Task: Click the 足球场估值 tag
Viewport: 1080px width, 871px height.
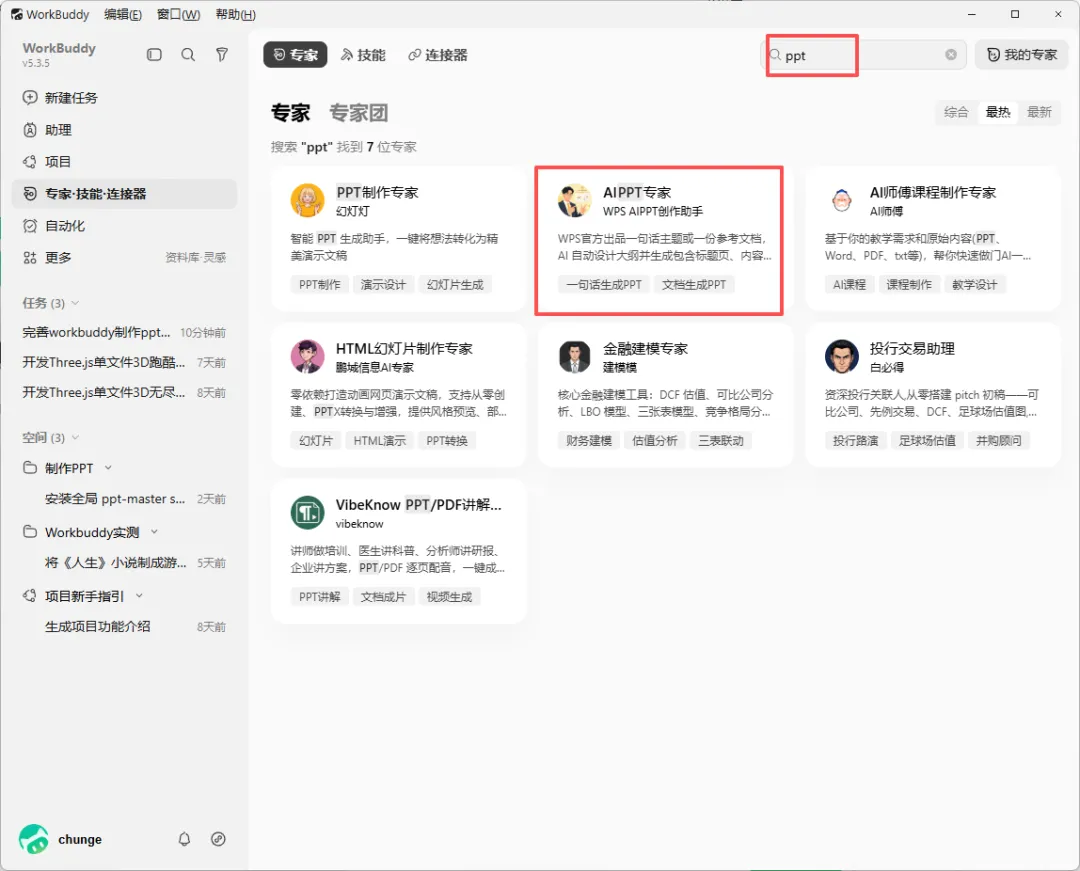Action: click(x=927, y=441)
